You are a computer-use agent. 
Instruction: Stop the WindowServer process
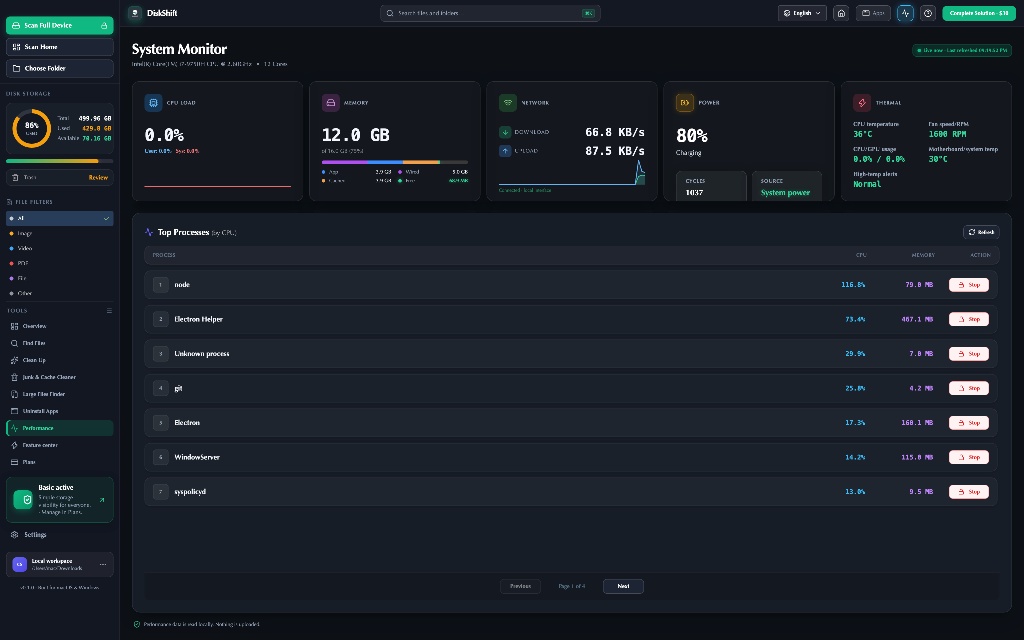(x=968, y=457)
